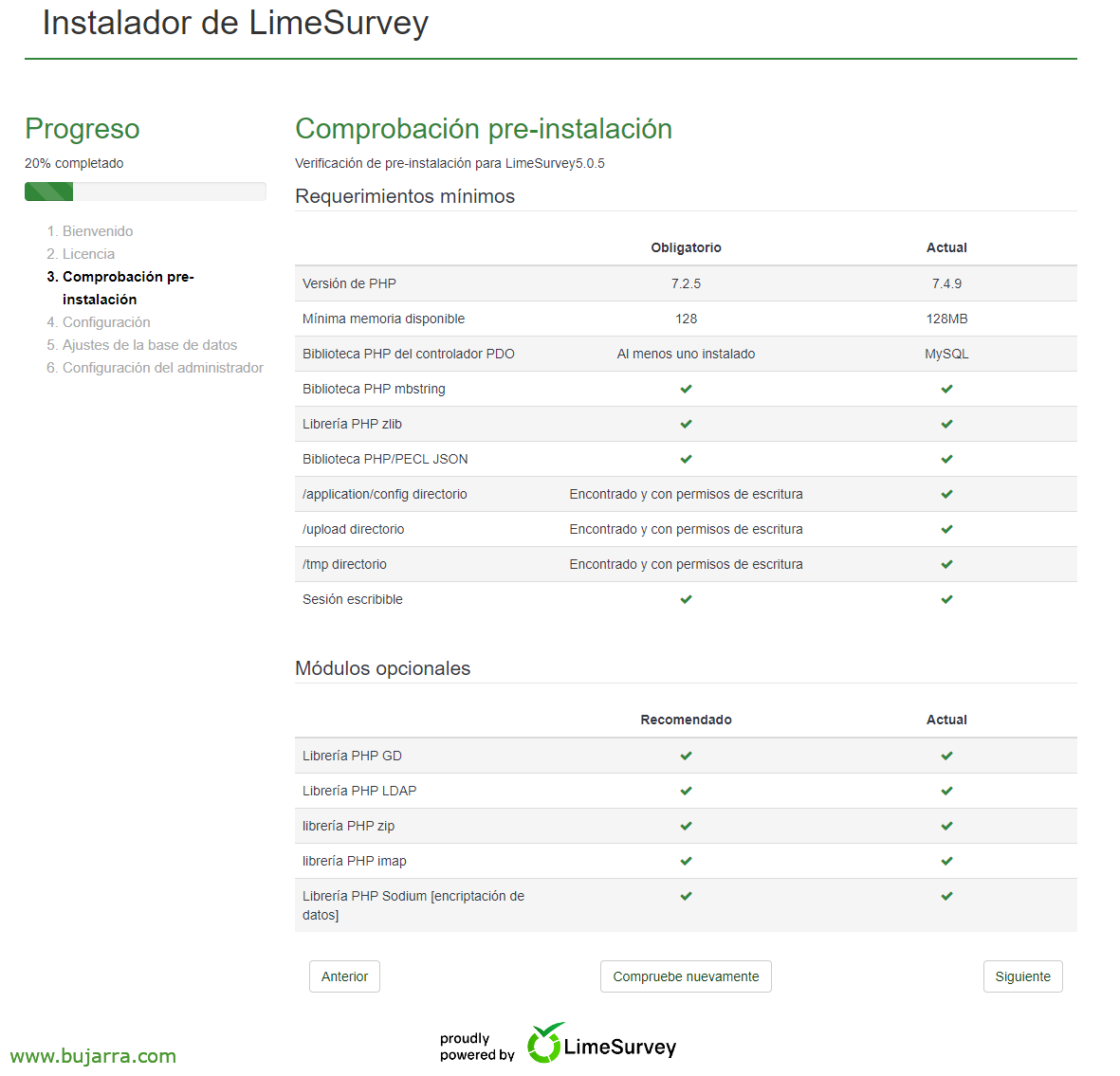Select step 6 Configuración del administrador

coord(163,368)
